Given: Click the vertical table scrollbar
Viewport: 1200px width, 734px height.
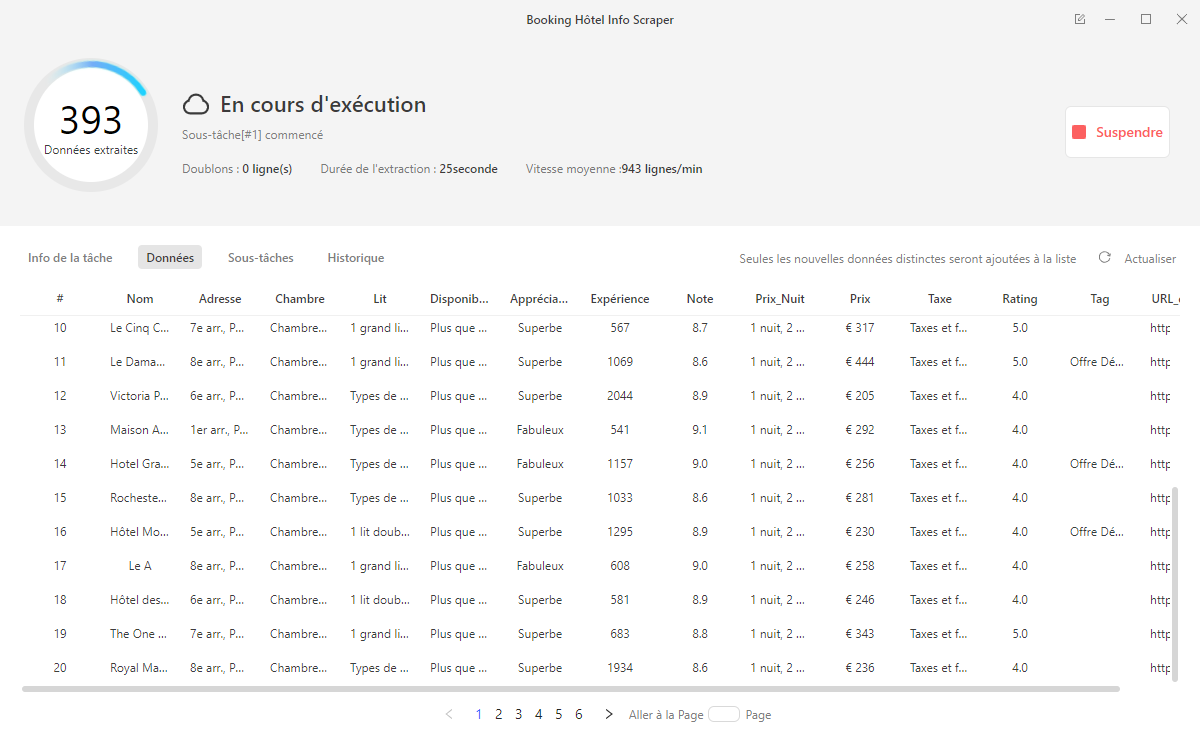Looking at the screenshot, I should [x=1174, y=585].
